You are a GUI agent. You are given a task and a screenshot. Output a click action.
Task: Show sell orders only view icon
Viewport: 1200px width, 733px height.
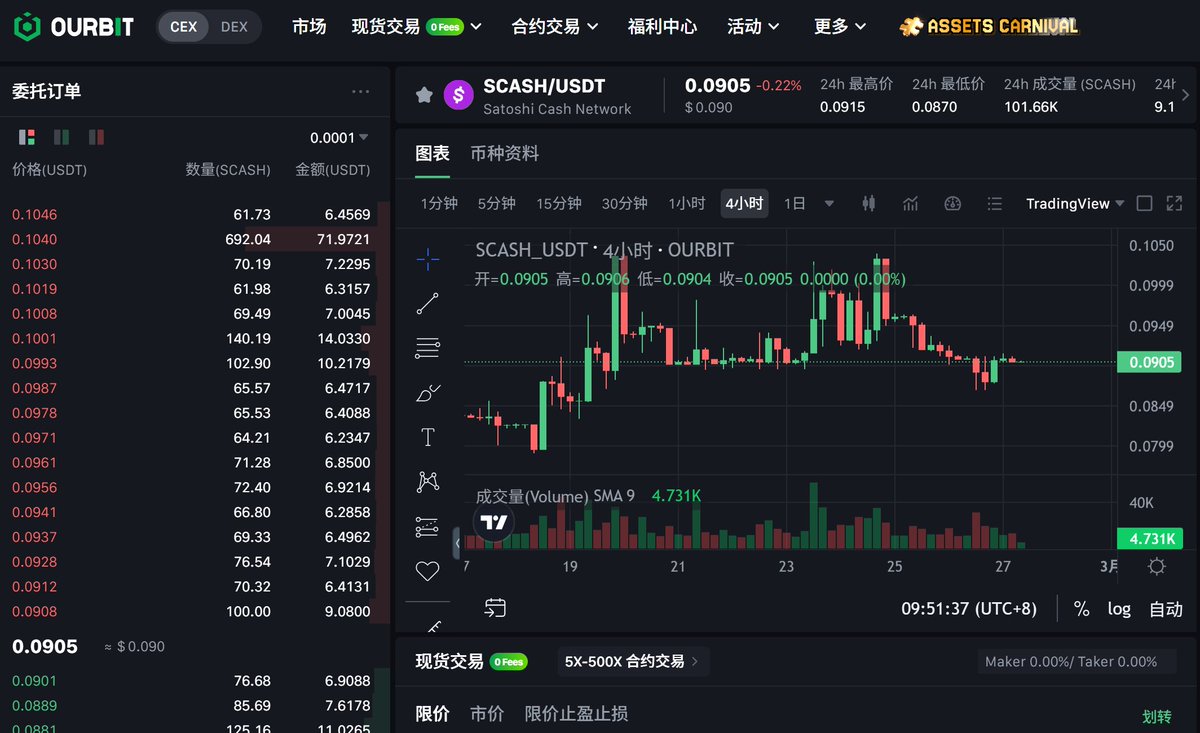(x=96, y=137)
